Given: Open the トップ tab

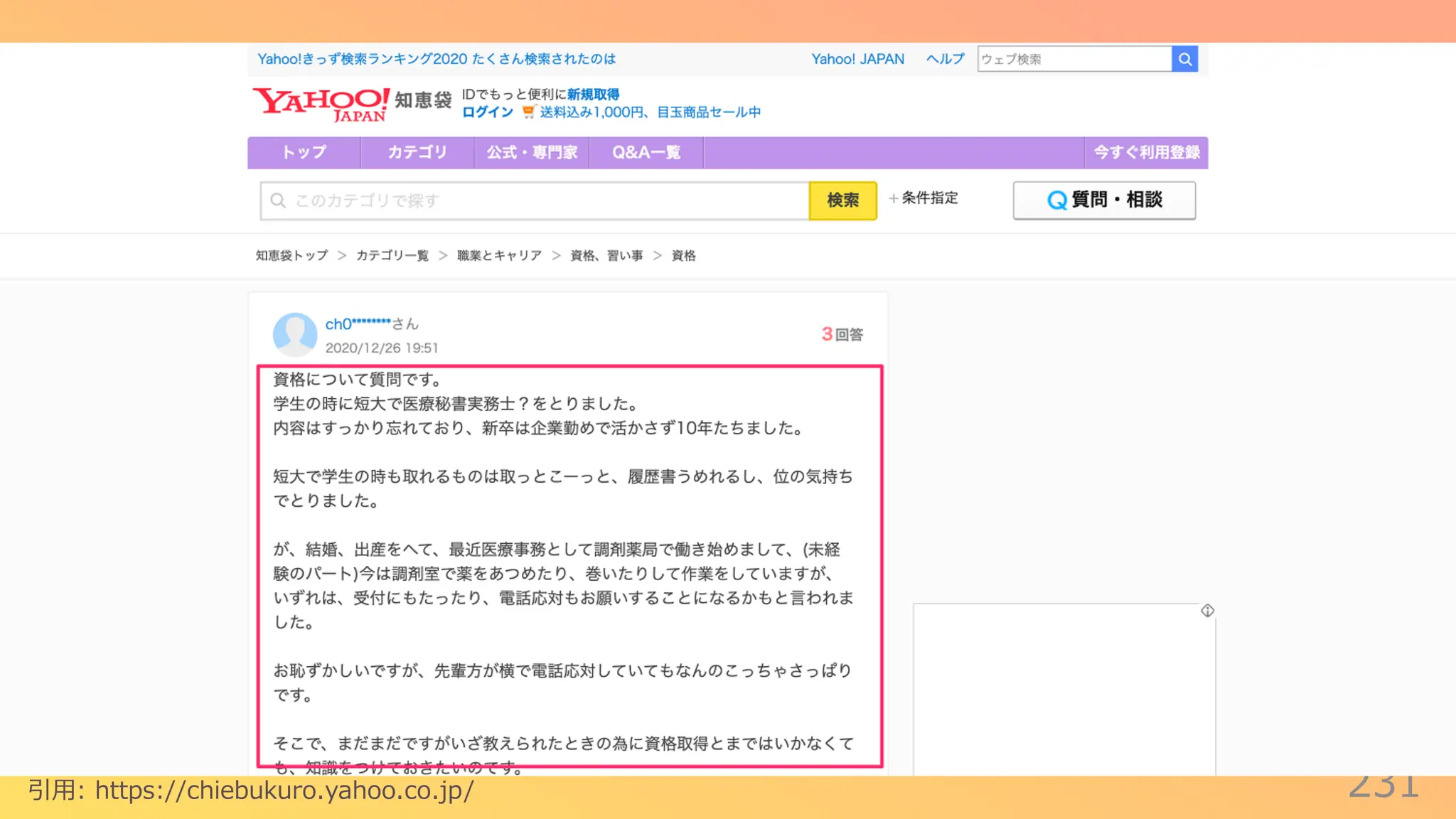Looking at the screenshot, I should pyautogui.click(x=304, y=152).
